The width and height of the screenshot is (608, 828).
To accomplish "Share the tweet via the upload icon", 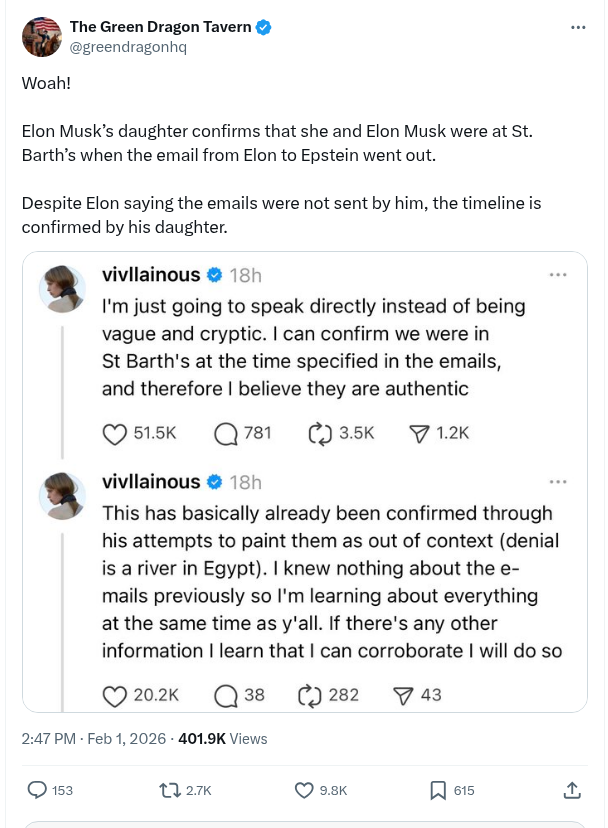I will point(572,790).
